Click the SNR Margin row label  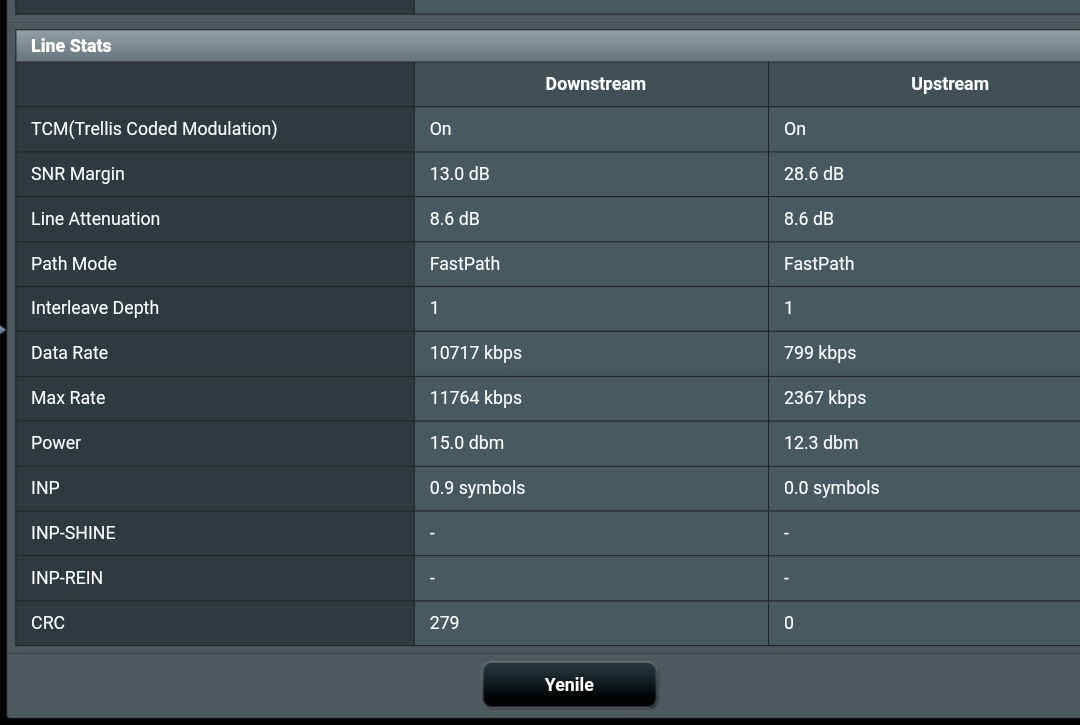point(78,174)
